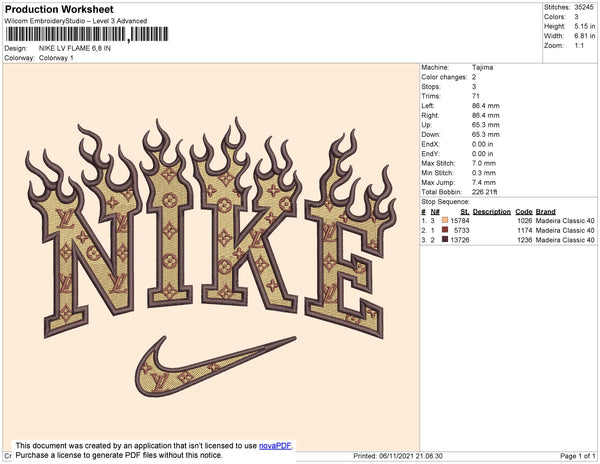Click the Stitches value 35245
This screenshot has width=600, height=464.
tap(584, 7)
